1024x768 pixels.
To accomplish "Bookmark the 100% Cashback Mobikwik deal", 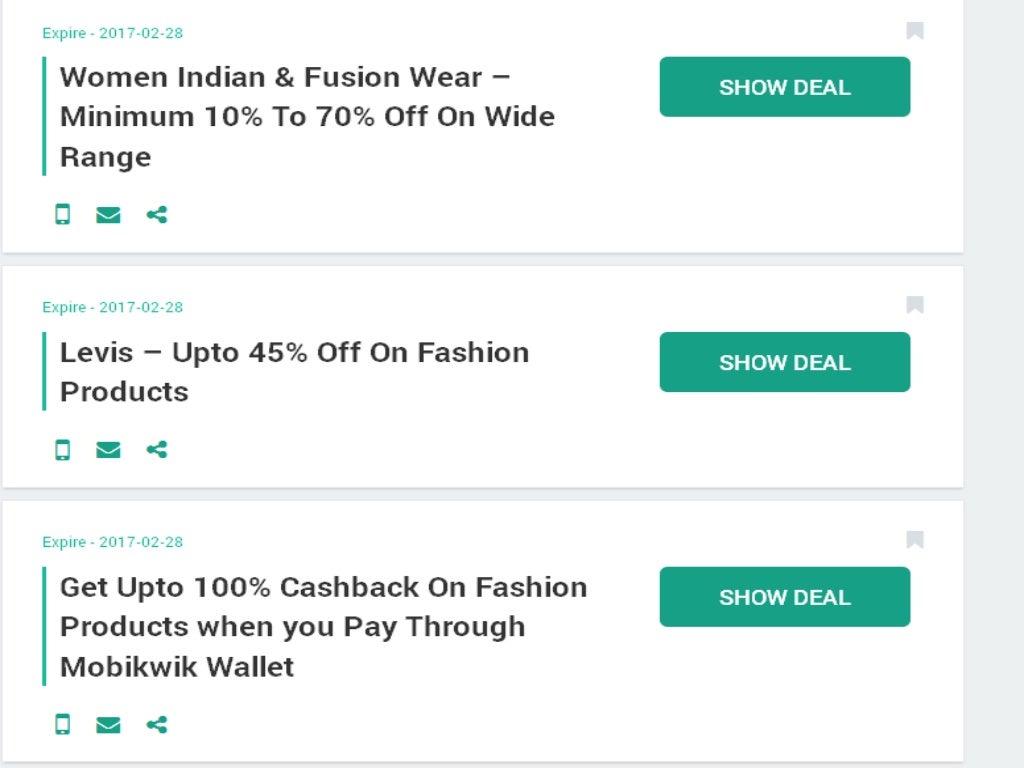I will [915, 540].
